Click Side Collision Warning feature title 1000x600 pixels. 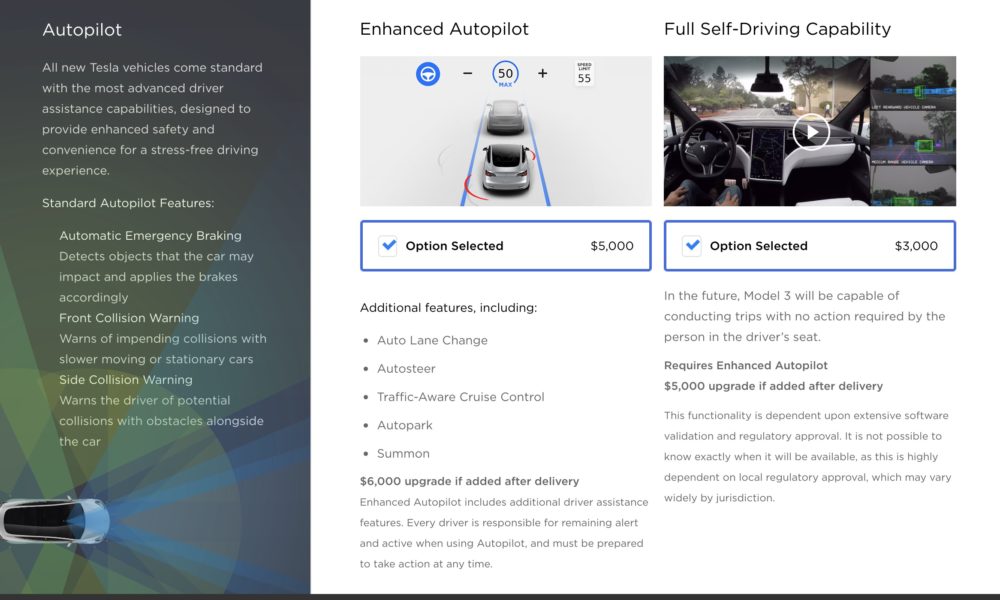click(126, 379)
